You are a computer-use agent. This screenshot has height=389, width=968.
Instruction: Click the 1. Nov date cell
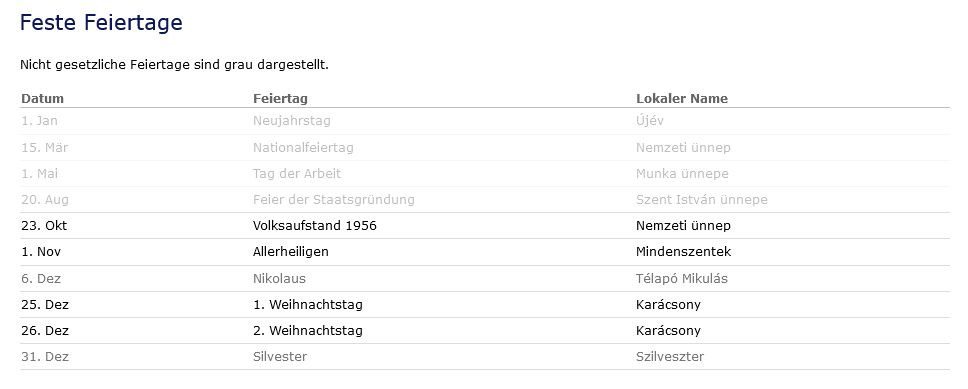(x=41, y=252)
